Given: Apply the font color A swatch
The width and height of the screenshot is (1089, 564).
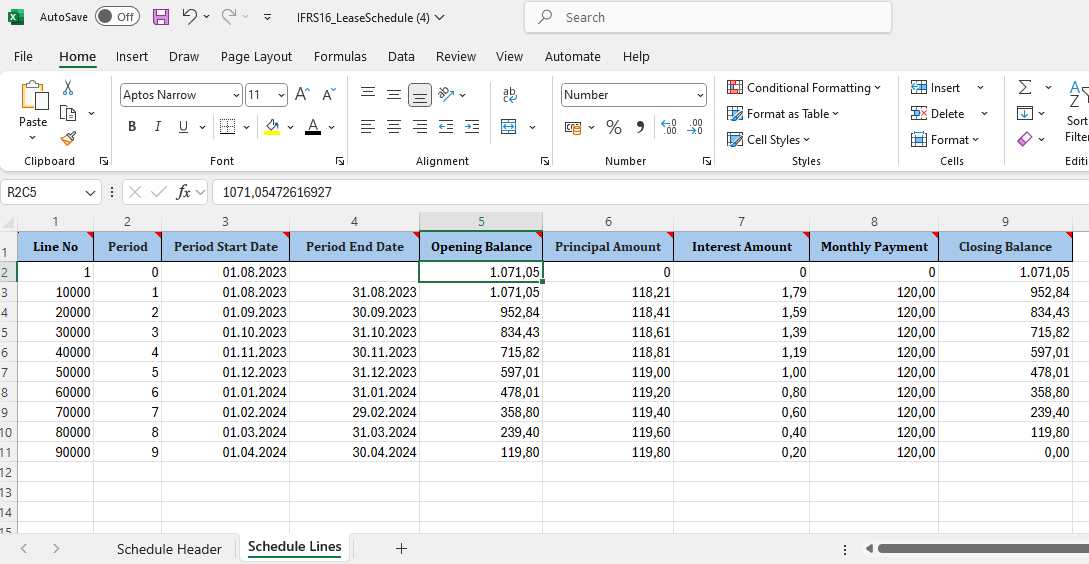Looking at the screenshot, I should click(313, 126).
